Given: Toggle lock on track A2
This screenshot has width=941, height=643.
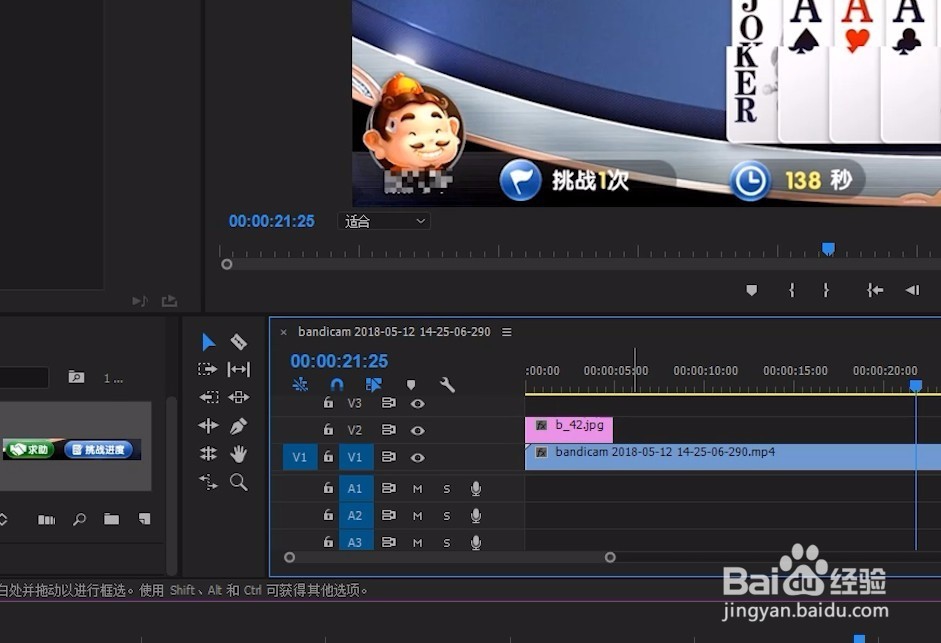Looking at the screenshot, I should 328,515.
